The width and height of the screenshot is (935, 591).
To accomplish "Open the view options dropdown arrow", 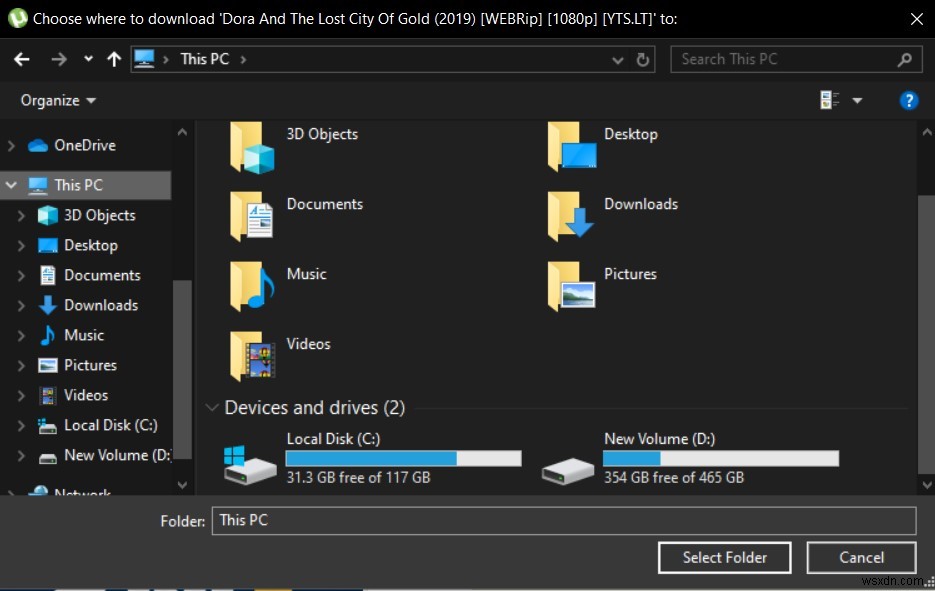I will [x=856, y=100].
